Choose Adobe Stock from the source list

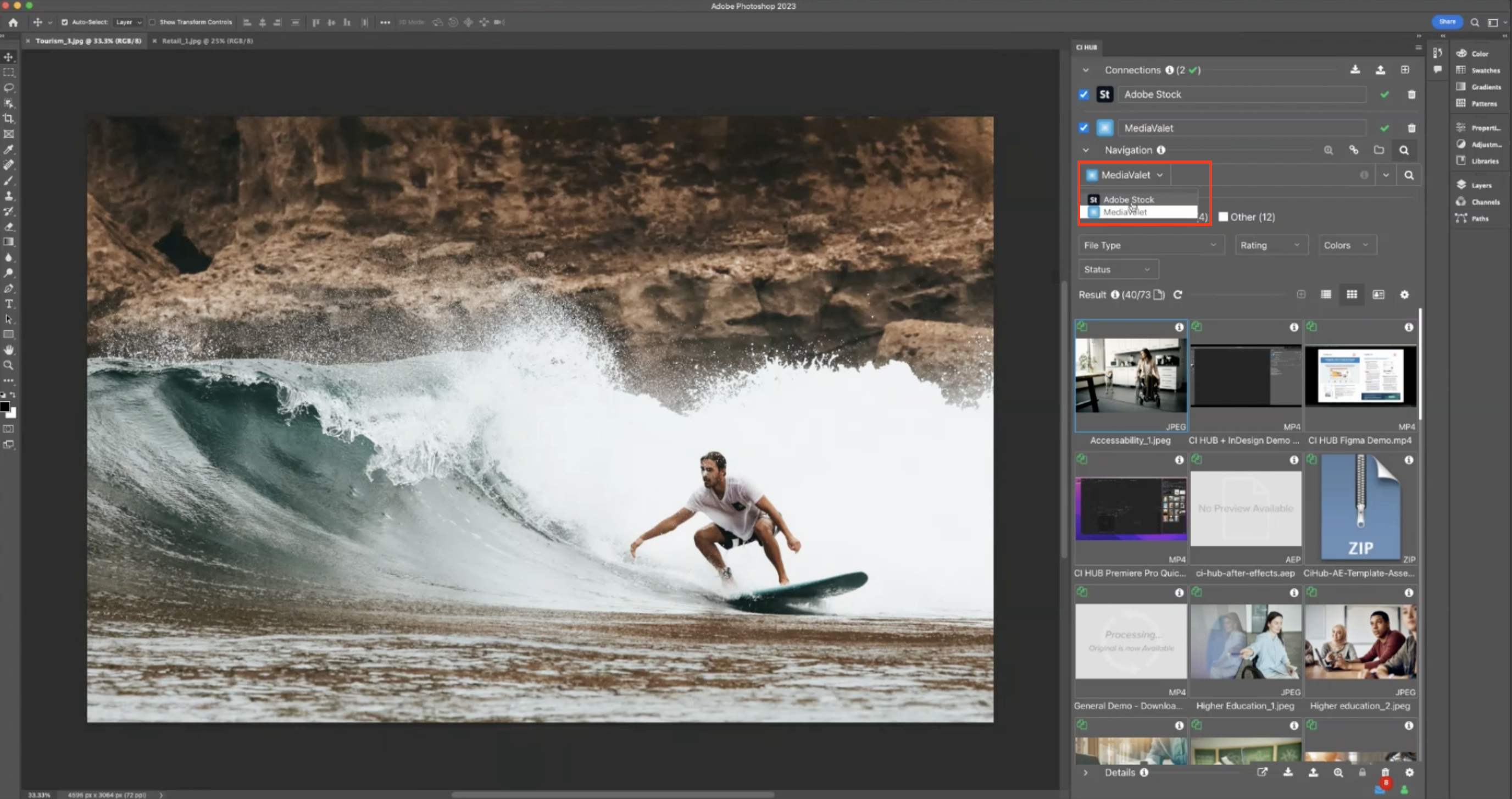pyautogui.click(x=1138, y=199)
